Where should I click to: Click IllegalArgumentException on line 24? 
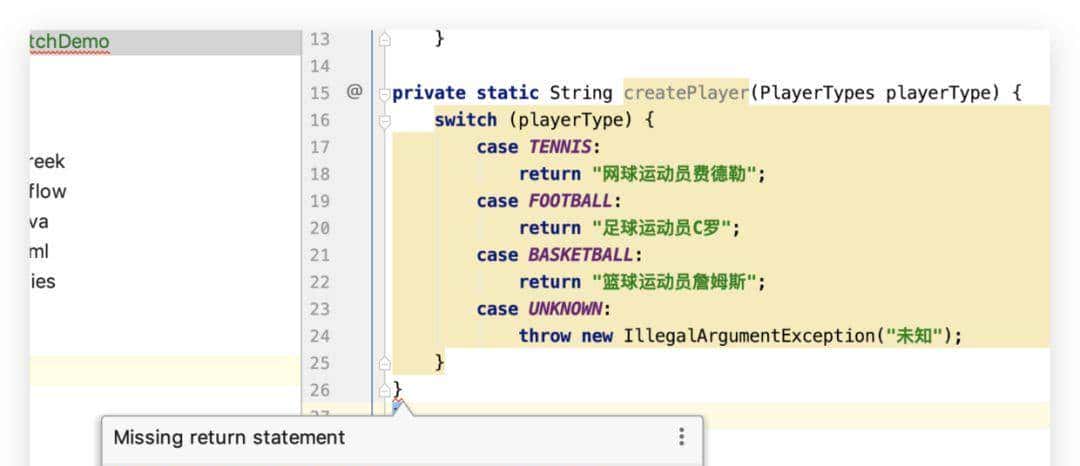pos(749,336)
